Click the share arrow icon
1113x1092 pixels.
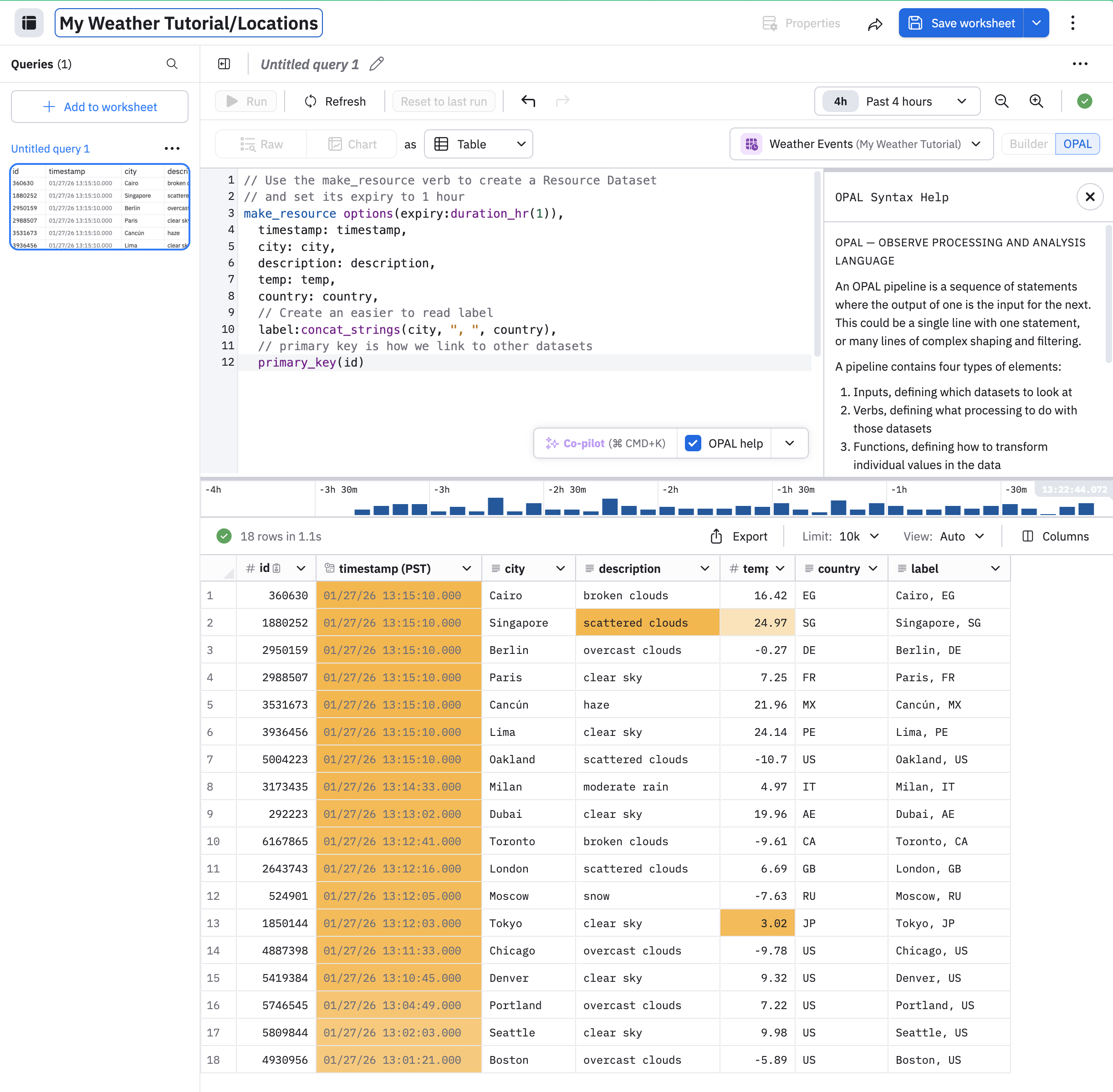(x=874, y=24)
